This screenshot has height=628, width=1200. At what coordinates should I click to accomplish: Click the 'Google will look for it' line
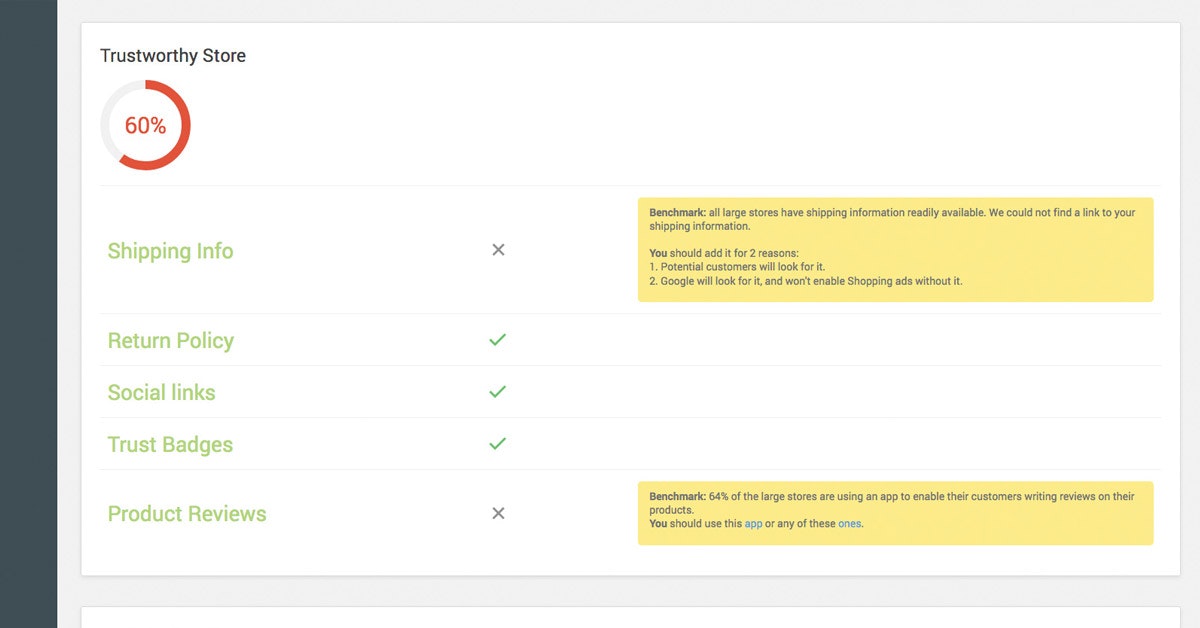[x=805, y=282]
